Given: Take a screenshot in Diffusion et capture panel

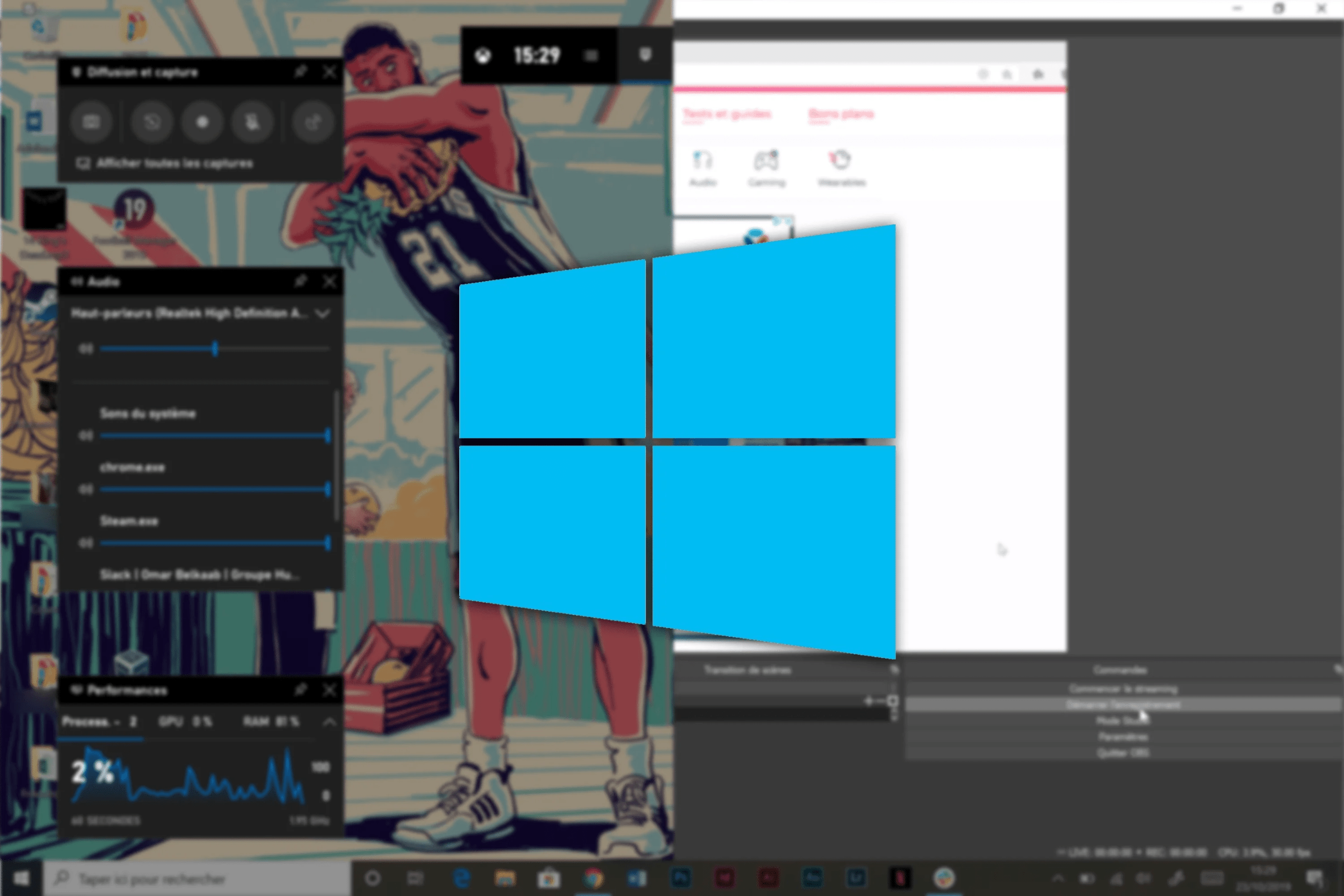Looking at the screenshot, I should pyautogui.click(x=91, y=122).
